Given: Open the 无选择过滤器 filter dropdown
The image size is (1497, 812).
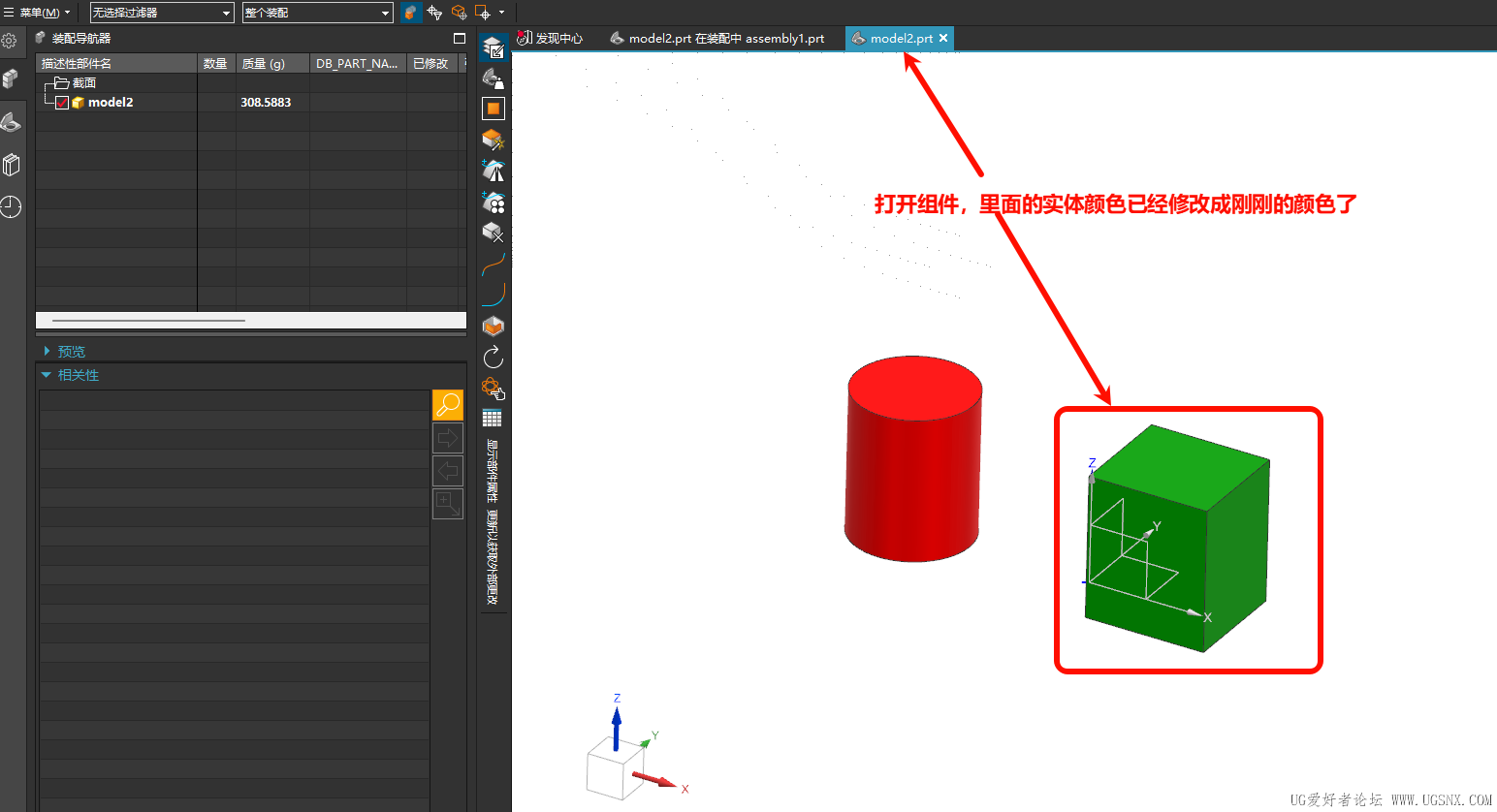Looking at the screenshot, I should [x=161, y=13].
